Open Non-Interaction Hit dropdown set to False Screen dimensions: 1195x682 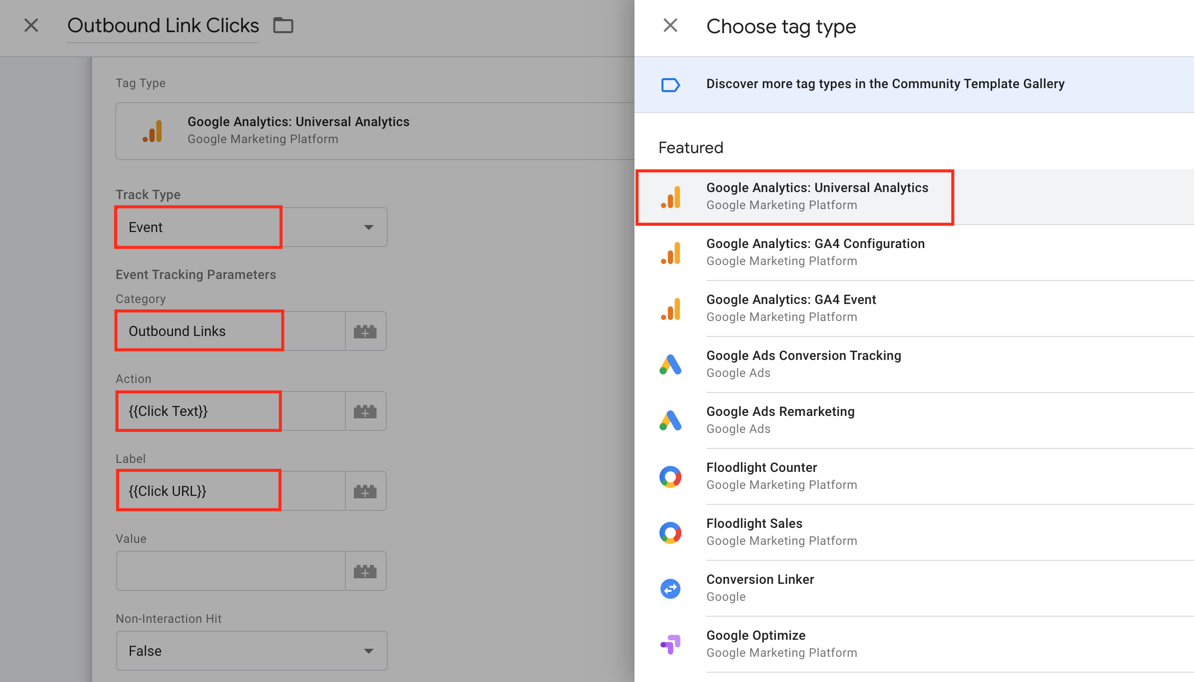(x=251, y=651)
